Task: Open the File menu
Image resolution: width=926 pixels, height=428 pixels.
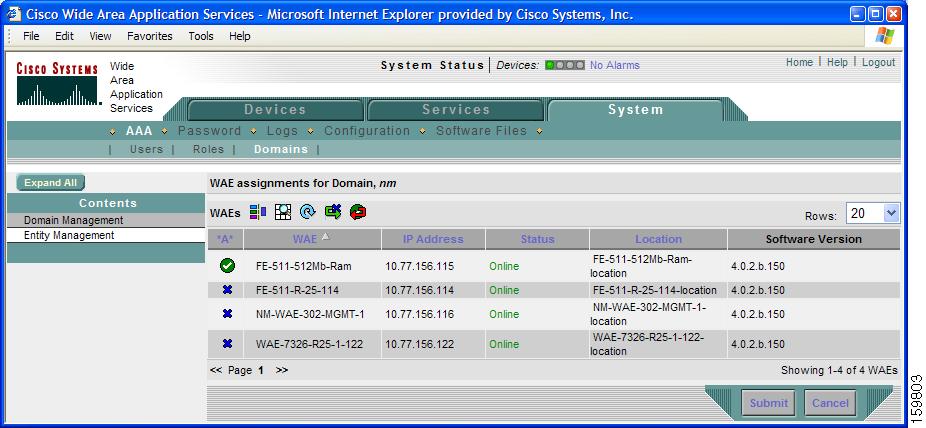Action: click(x=31, y=36)
